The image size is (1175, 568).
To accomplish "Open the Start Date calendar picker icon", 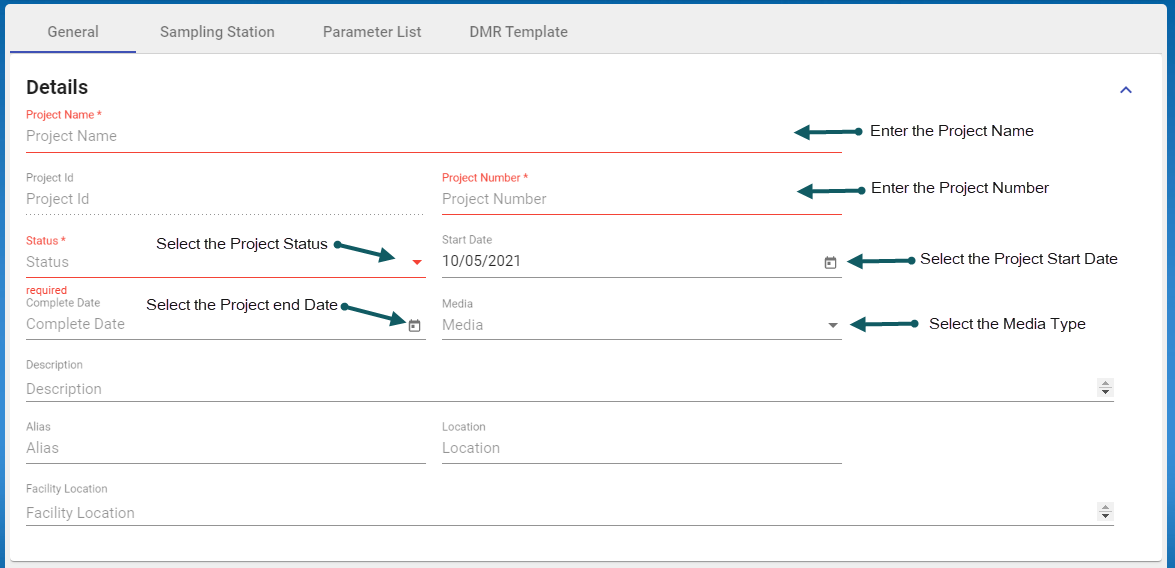I will [x=830, y=263].
